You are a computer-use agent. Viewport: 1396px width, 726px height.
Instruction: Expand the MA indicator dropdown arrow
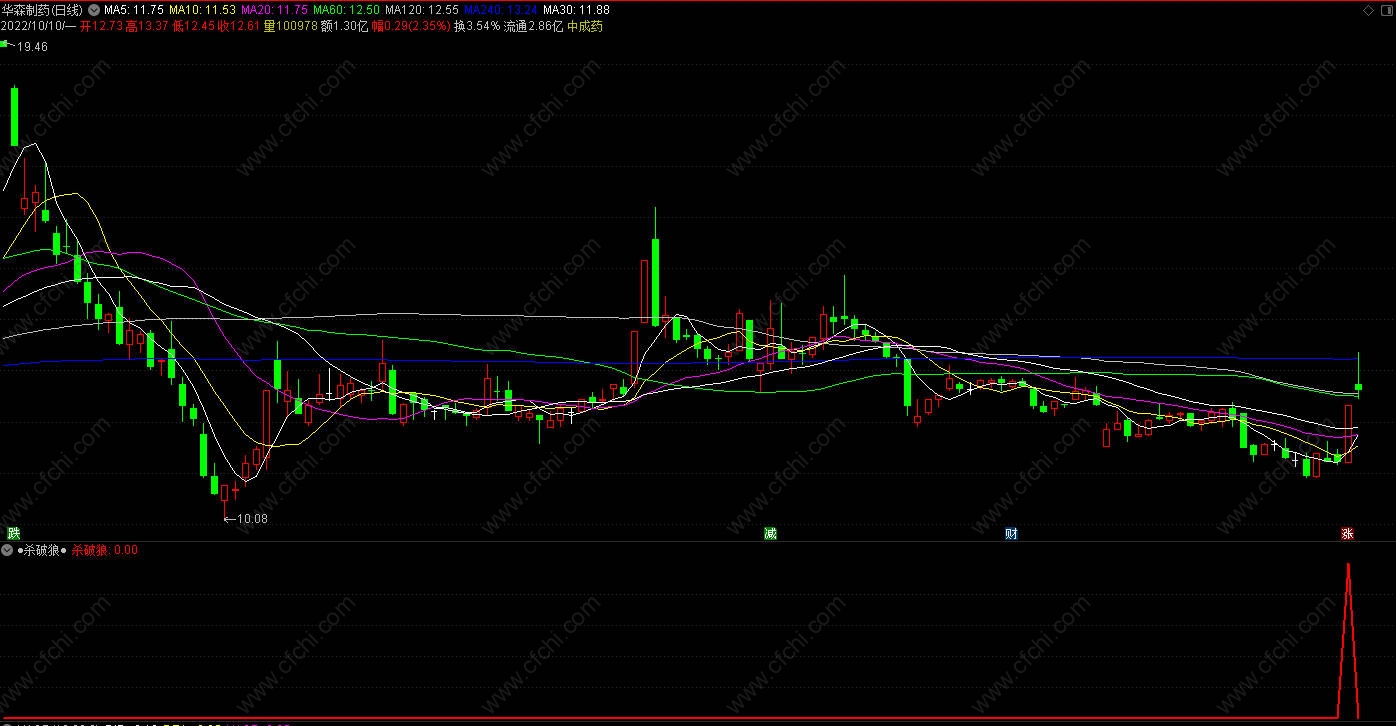94,10
